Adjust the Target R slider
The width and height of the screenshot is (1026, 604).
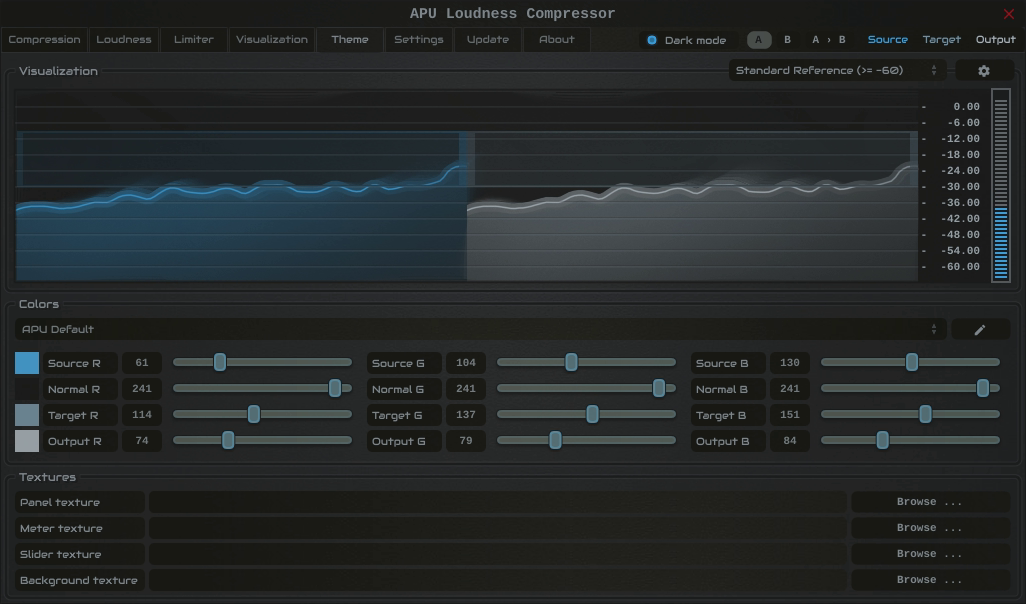pos(262,414)
